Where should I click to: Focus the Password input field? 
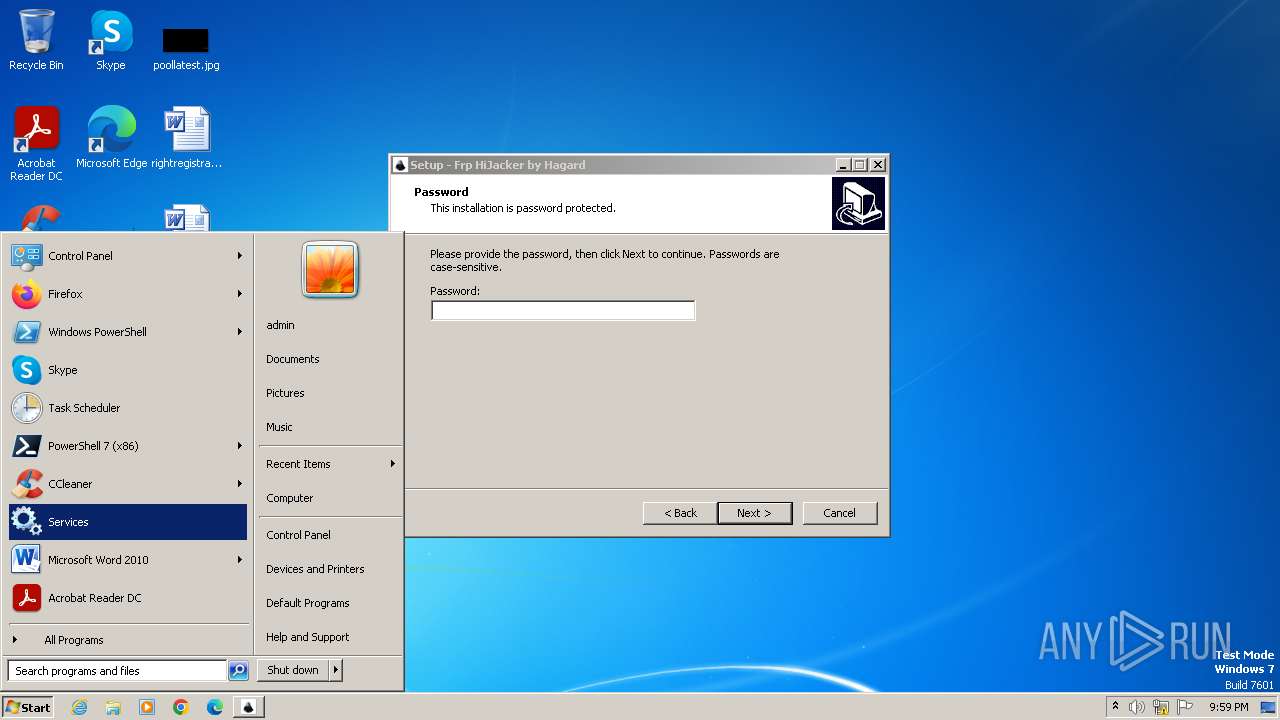pos(563,311)
